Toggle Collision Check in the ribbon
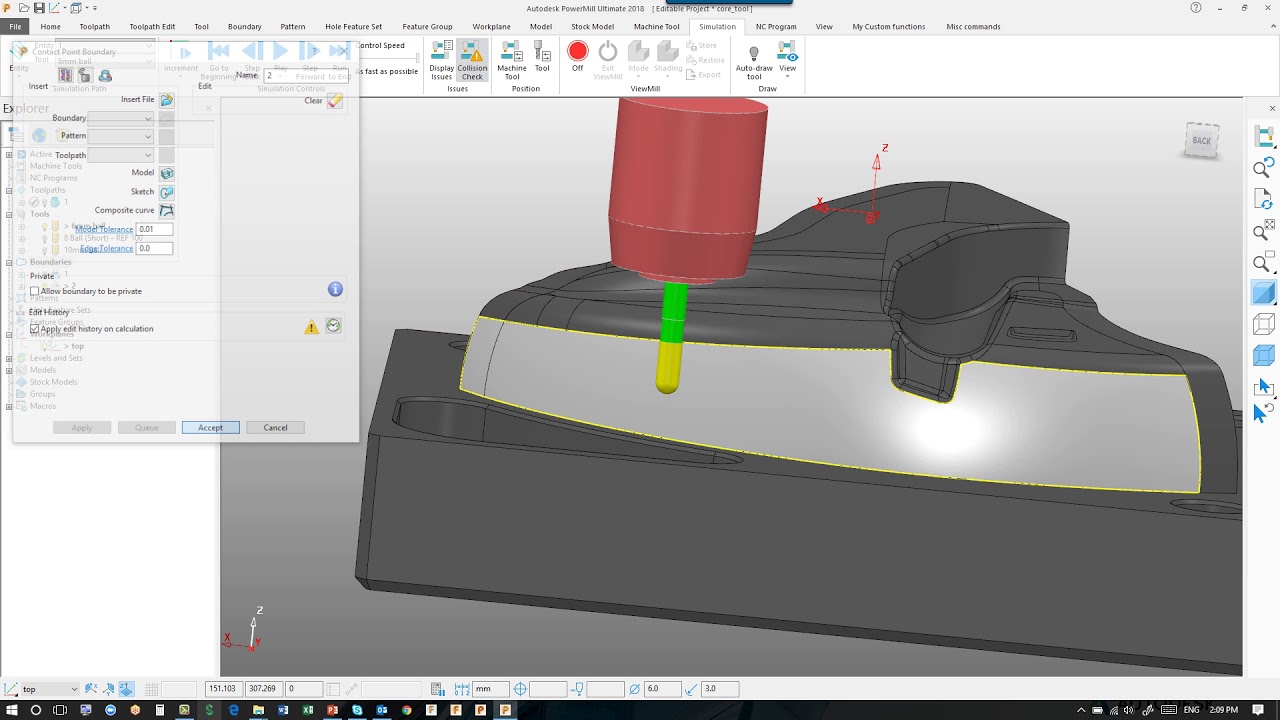Image resolution: width=1280 pixels, height=720 pixels. coord(472,62)
